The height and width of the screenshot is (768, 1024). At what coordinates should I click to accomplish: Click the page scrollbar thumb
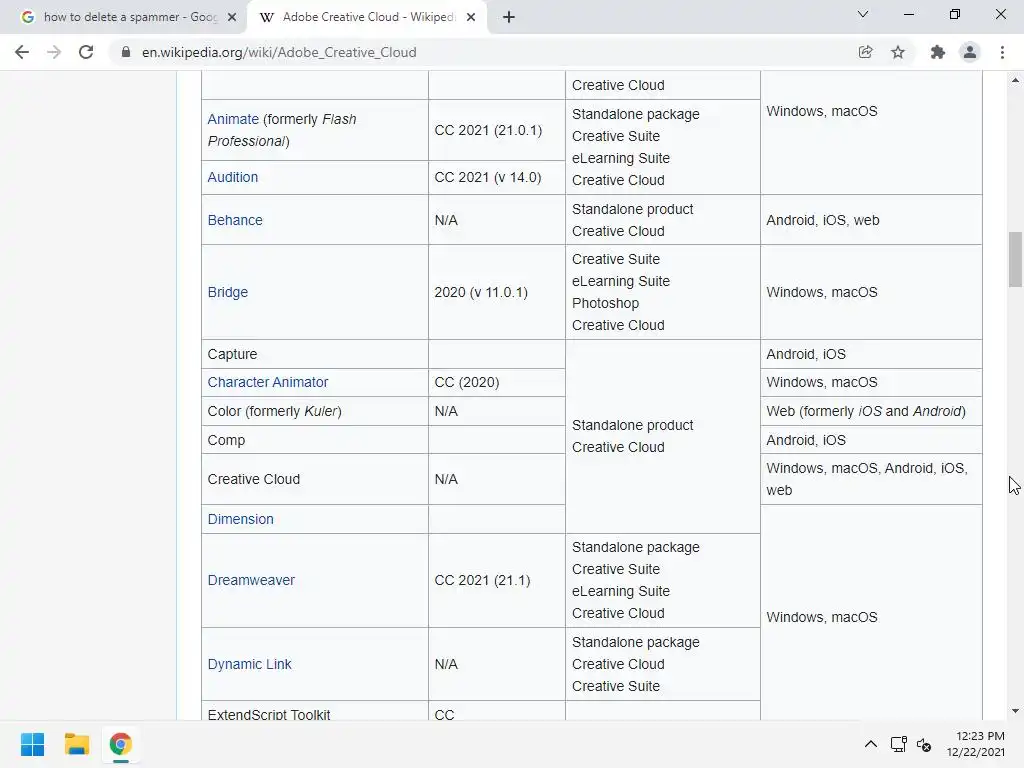1015,259
